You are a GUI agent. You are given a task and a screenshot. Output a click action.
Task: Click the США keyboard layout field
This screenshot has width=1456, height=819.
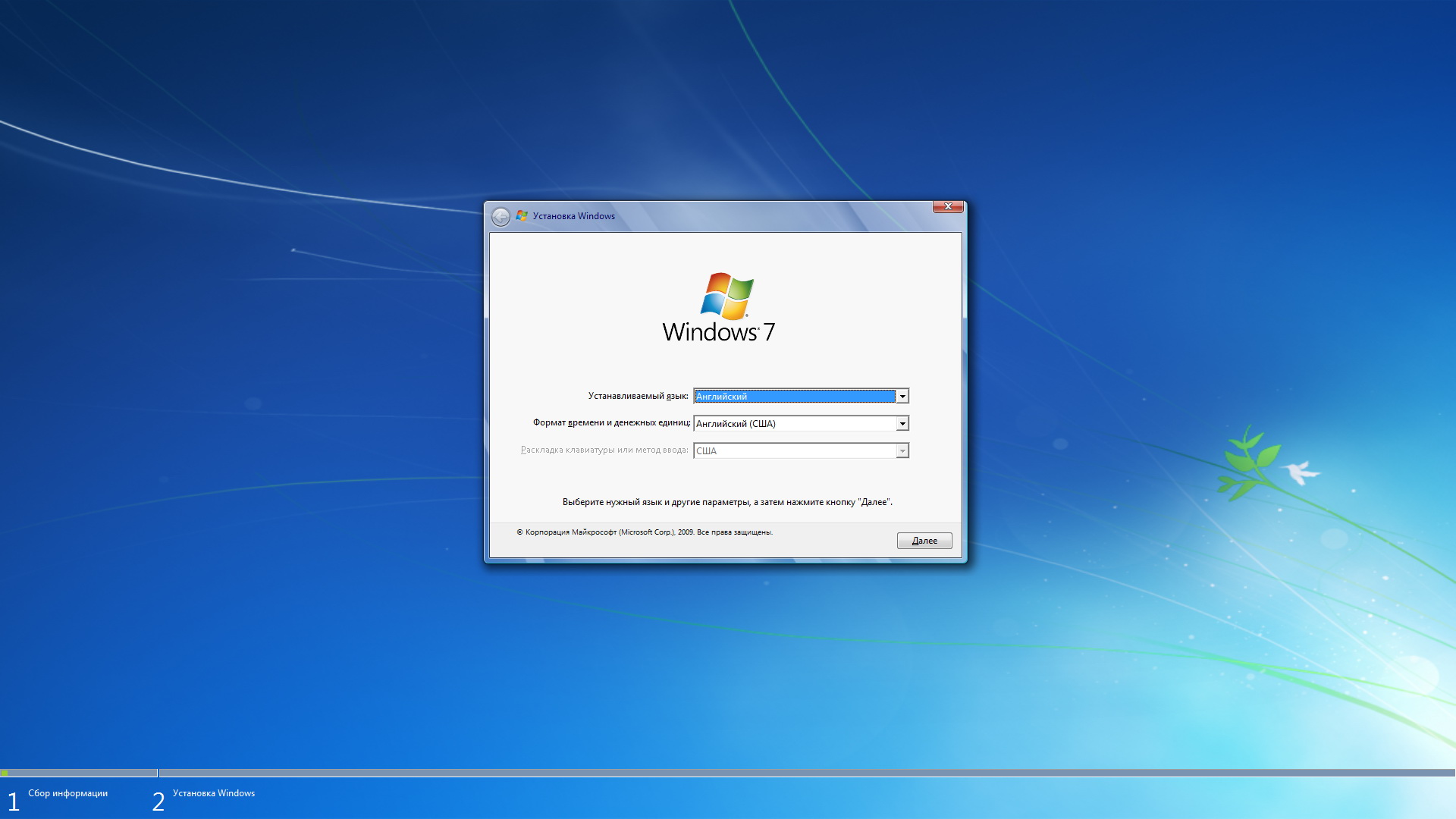pyautogui.click(x=794, y=451)
